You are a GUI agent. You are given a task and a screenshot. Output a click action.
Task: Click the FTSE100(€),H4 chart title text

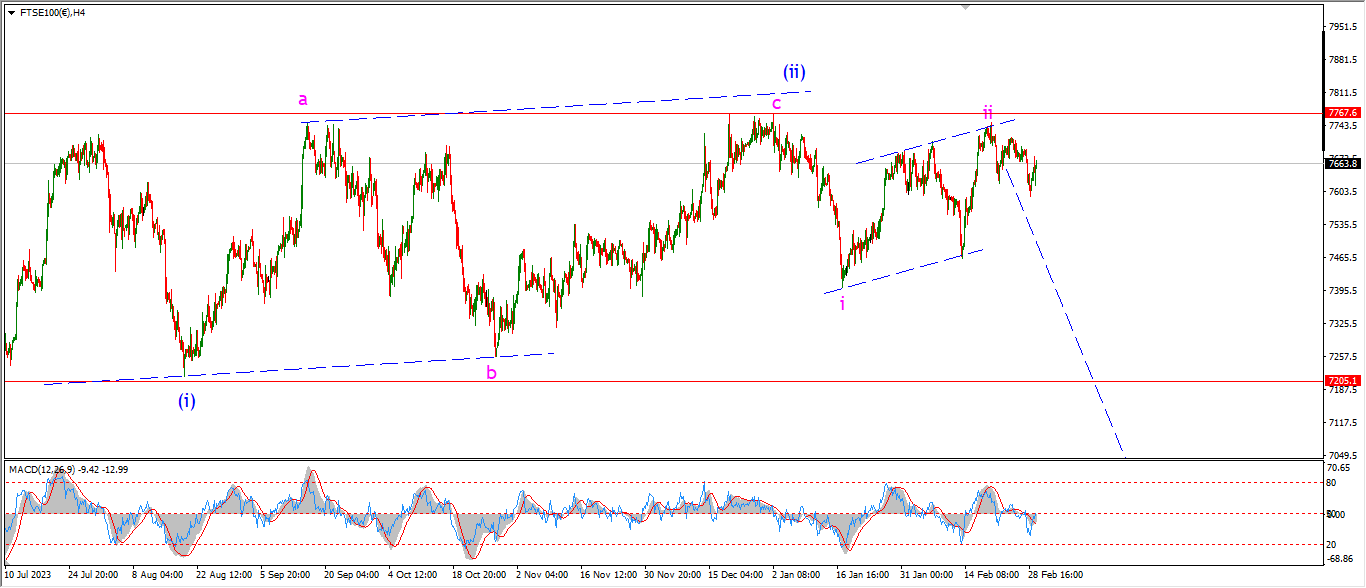(x=54, y=12)
